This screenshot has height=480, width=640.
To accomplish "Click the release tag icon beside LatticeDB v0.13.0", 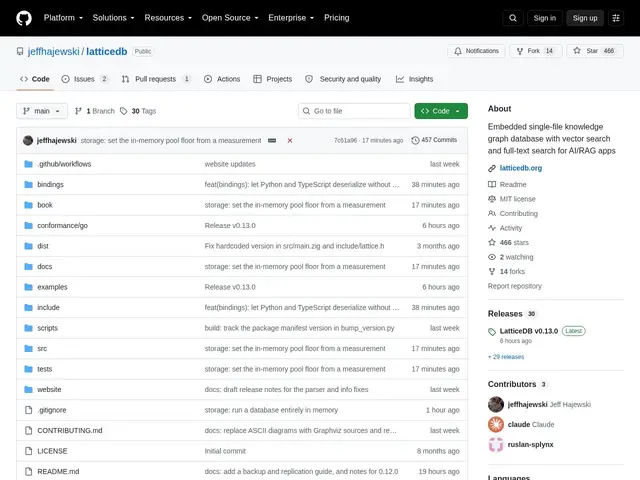I will click(492, 332).
